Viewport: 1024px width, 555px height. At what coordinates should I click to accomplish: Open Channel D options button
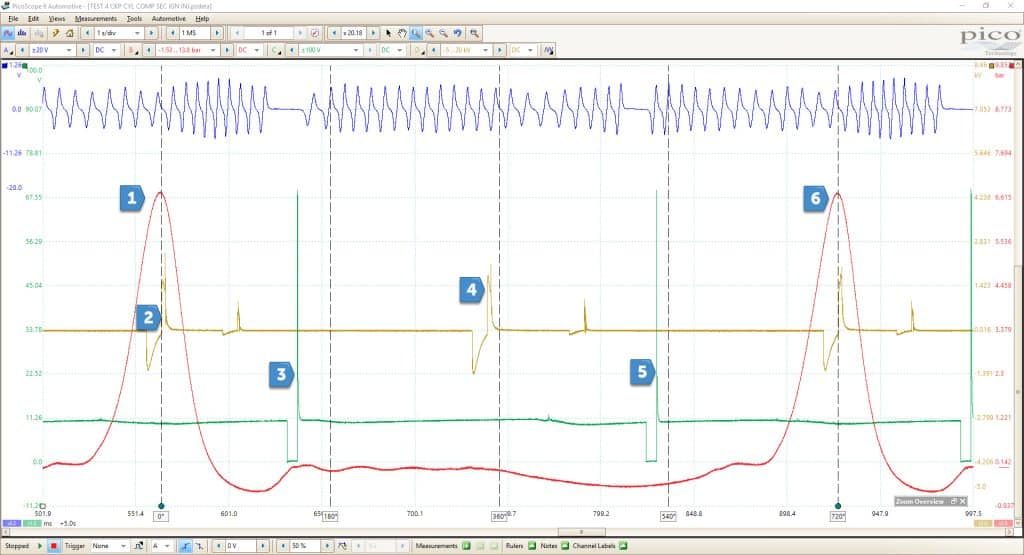(420, 50)
